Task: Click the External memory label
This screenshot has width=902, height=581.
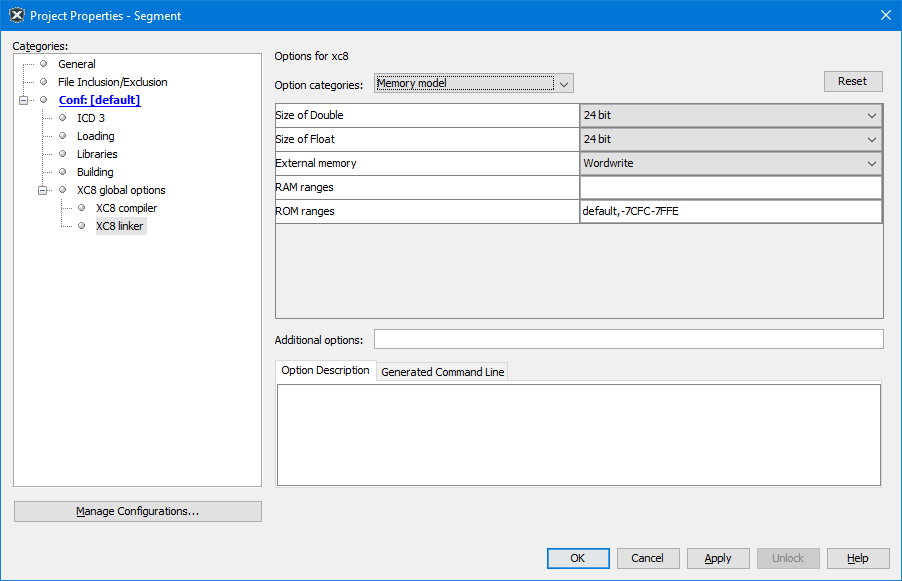Action: [x=316, y=163]
